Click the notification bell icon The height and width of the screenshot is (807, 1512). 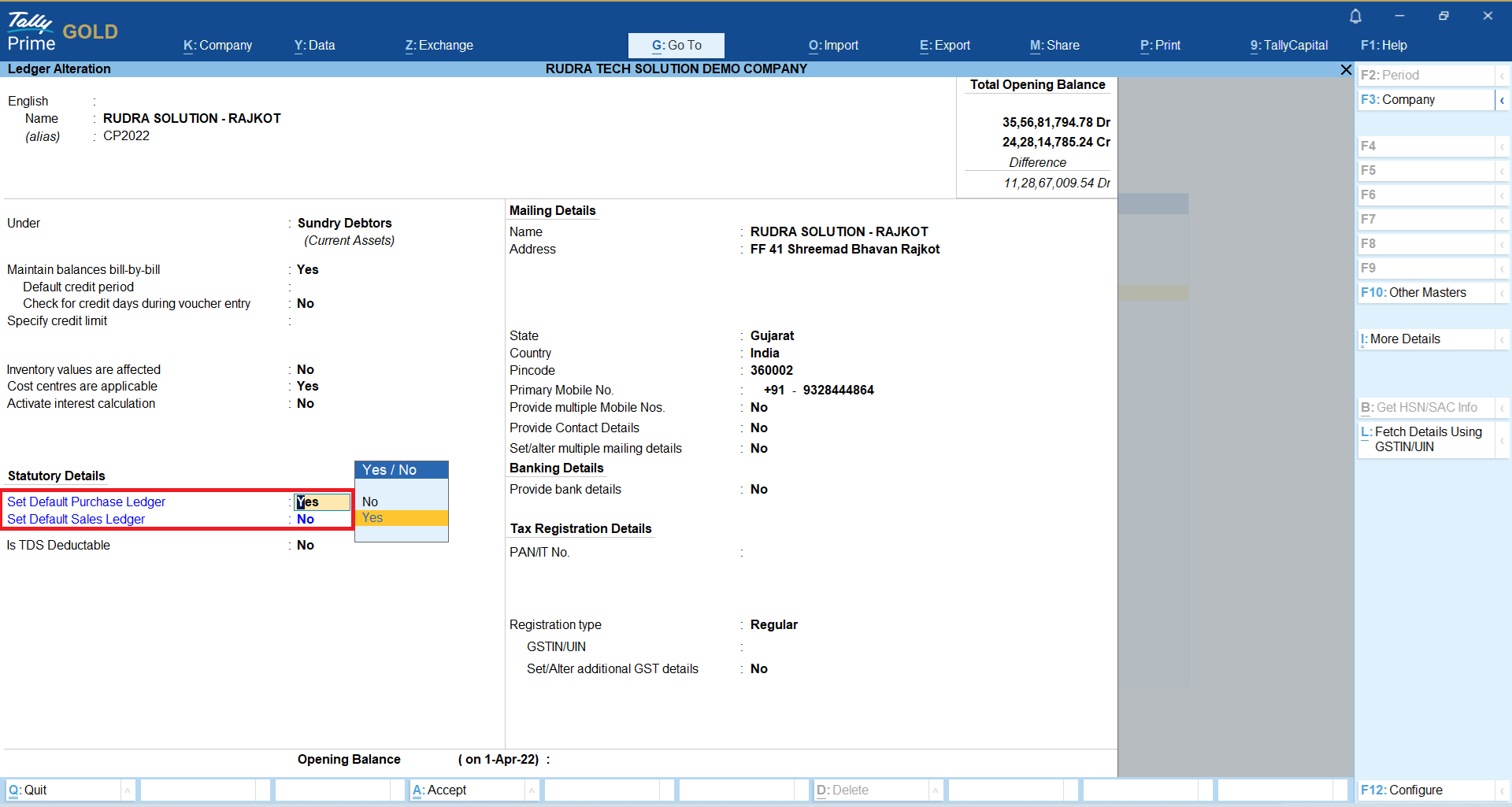tap(1355, 17)
